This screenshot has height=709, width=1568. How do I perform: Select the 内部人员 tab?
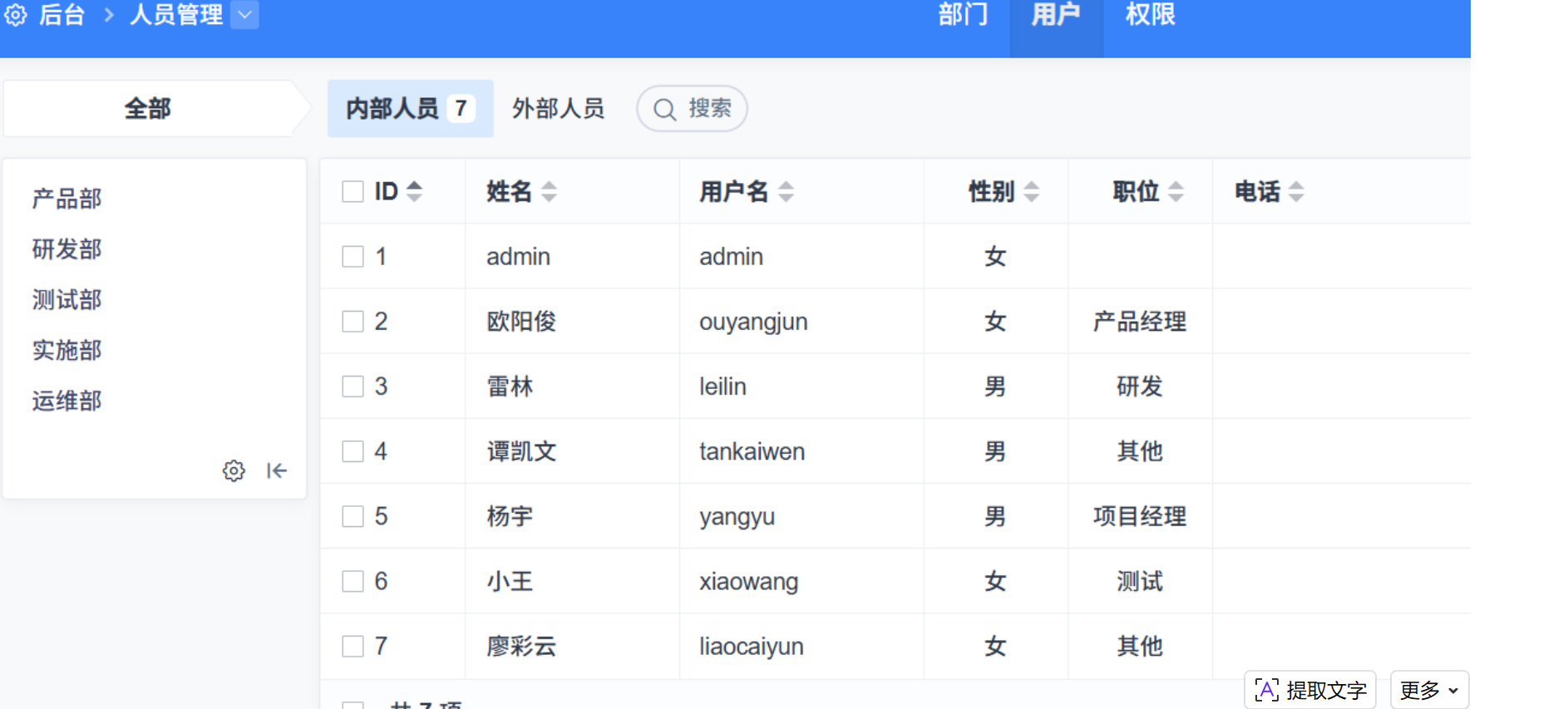(410, 108)
